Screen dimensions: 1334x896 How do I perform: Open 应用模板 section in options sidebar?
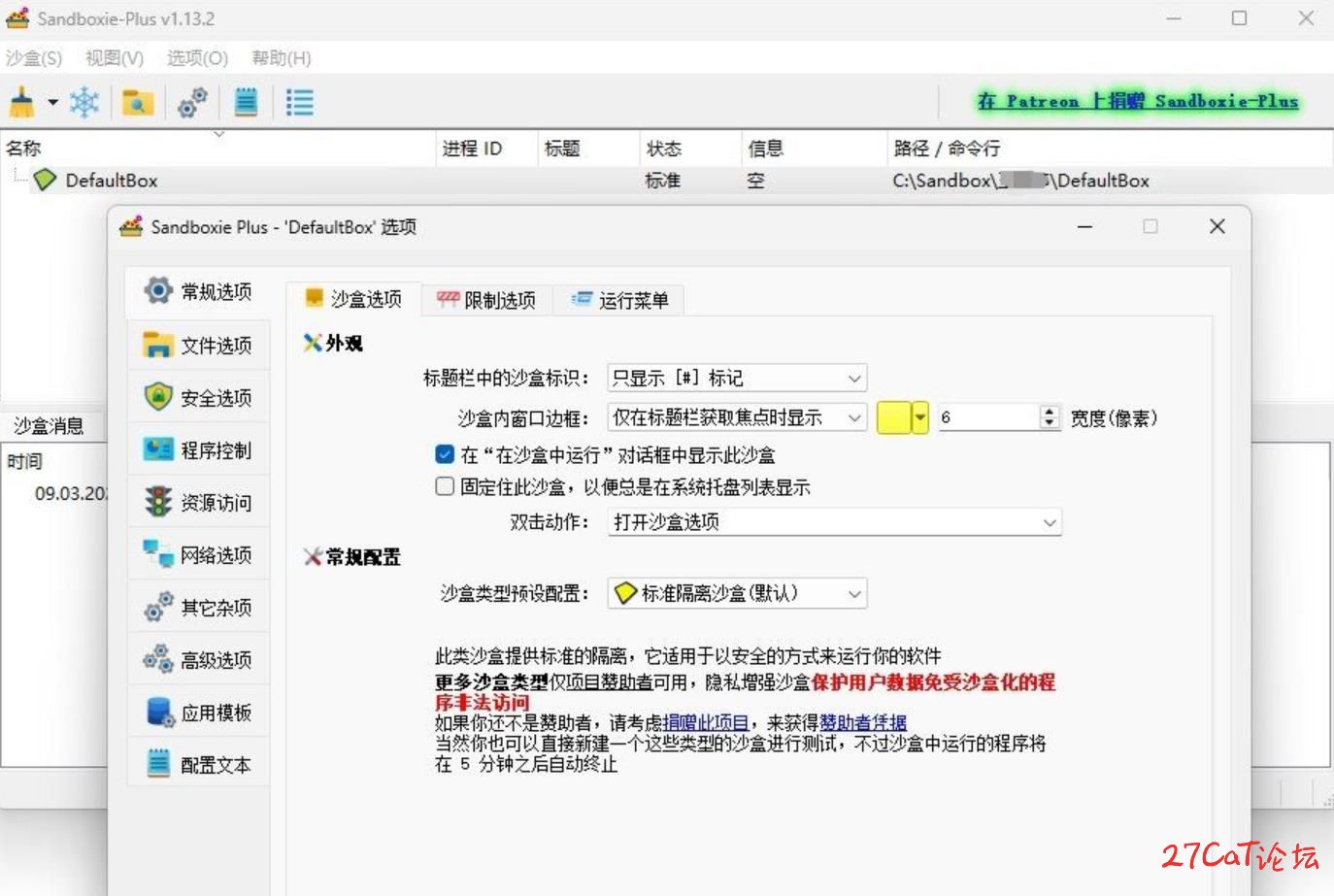tap(199, 712)
